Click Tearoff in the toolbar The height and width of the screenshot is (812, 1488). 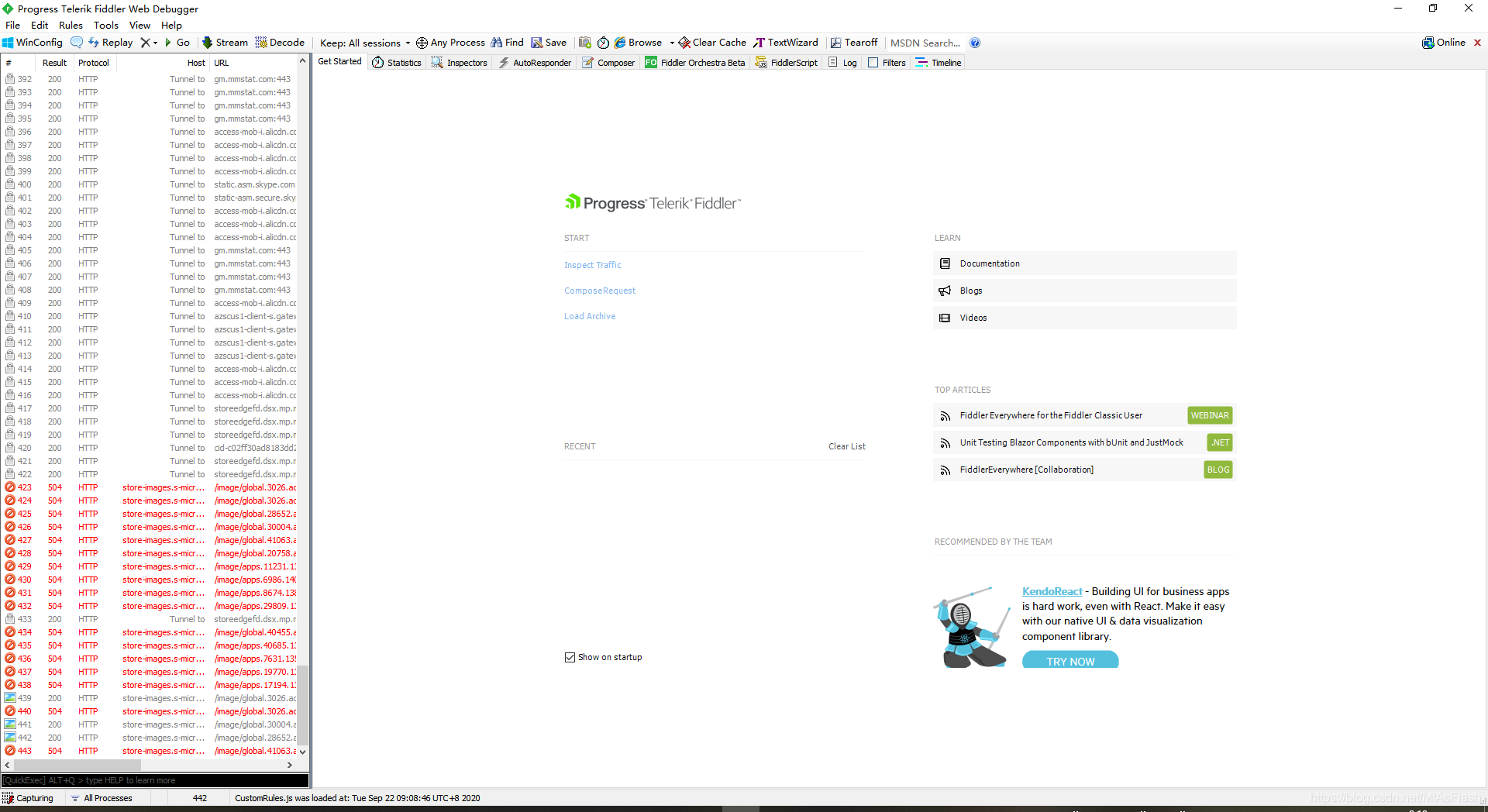[x=854, y=43]
